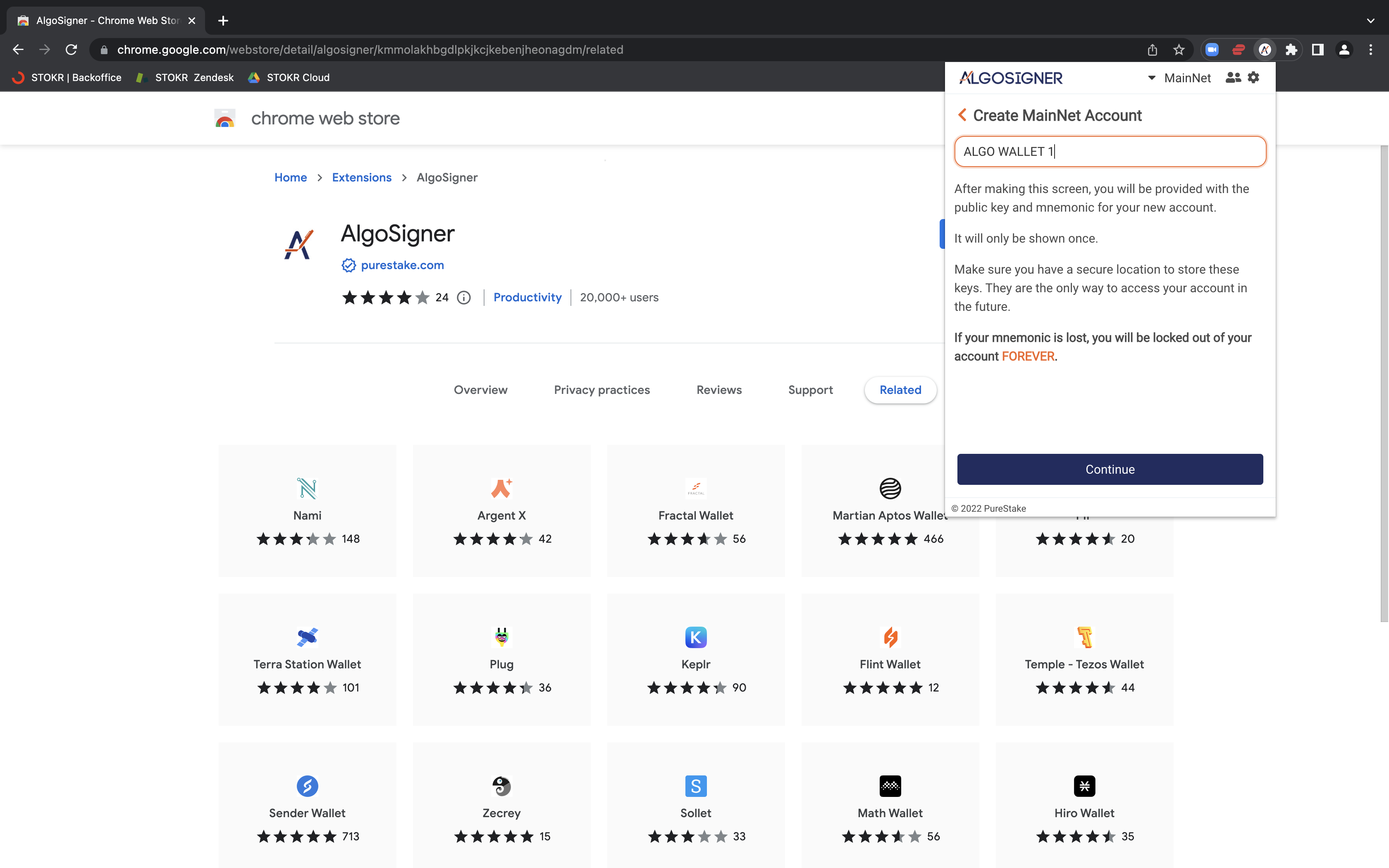This screenshot has width=1389, height=868.
Task: Click the Zoom extension icon in toolbar
Action: pos(1212,50)
